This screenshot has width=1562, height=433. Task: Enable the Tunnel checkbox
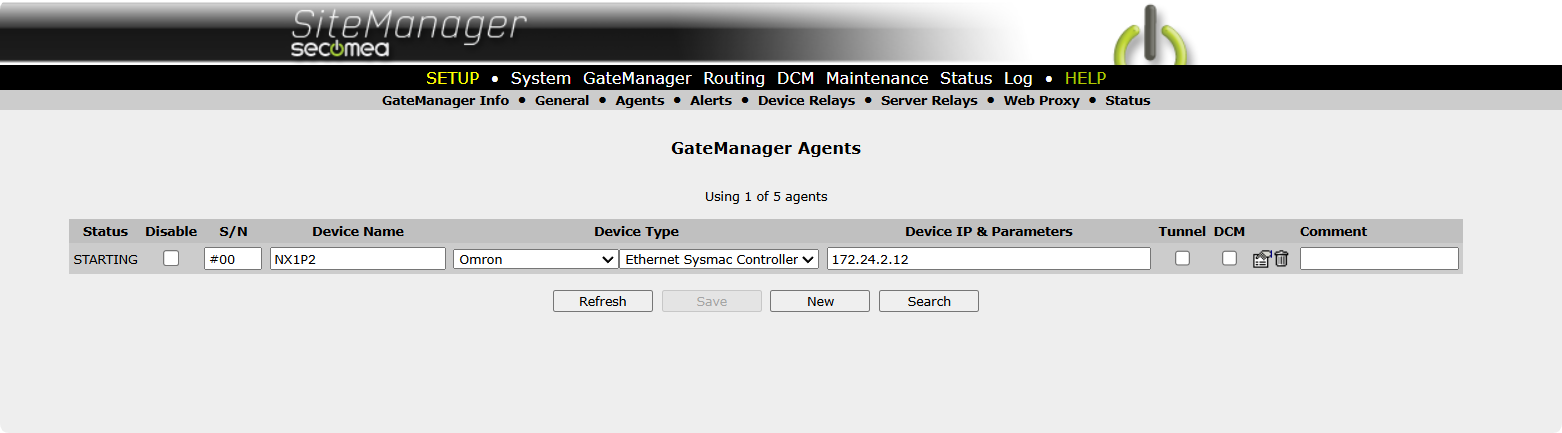1182,258
